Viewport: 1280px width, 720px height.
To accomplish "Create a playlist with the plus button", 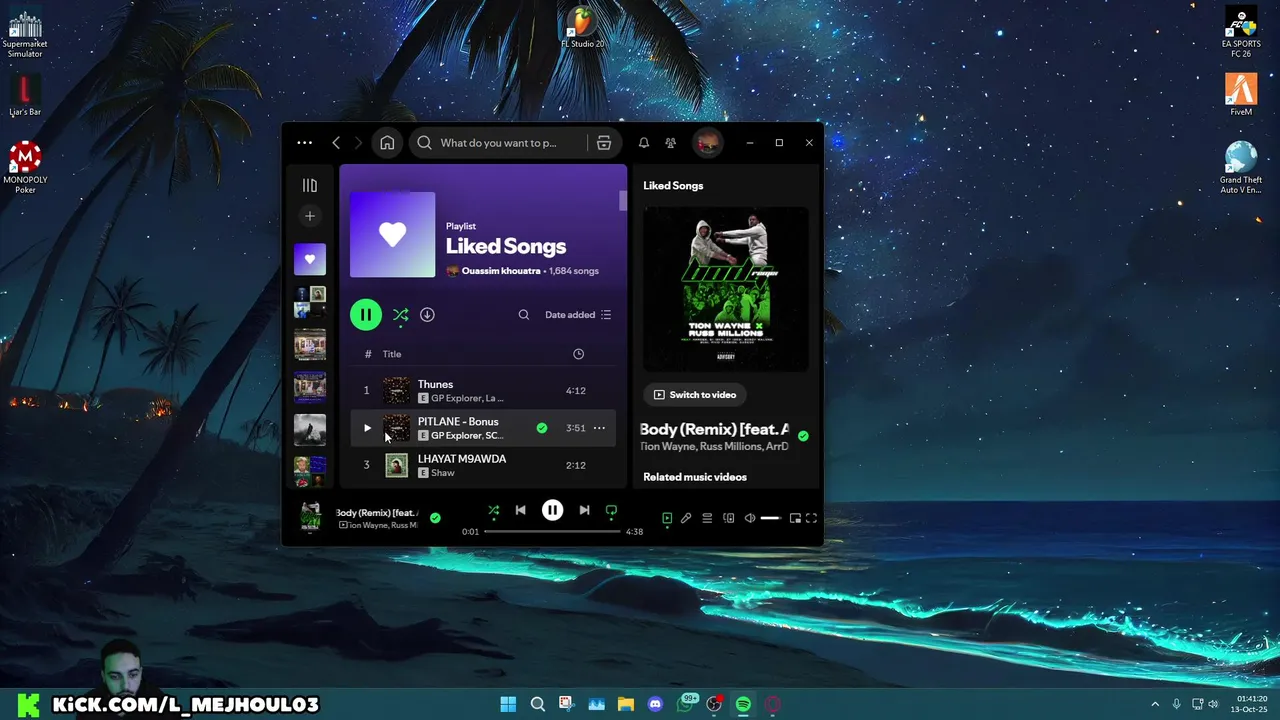I will tap(310, 216).
